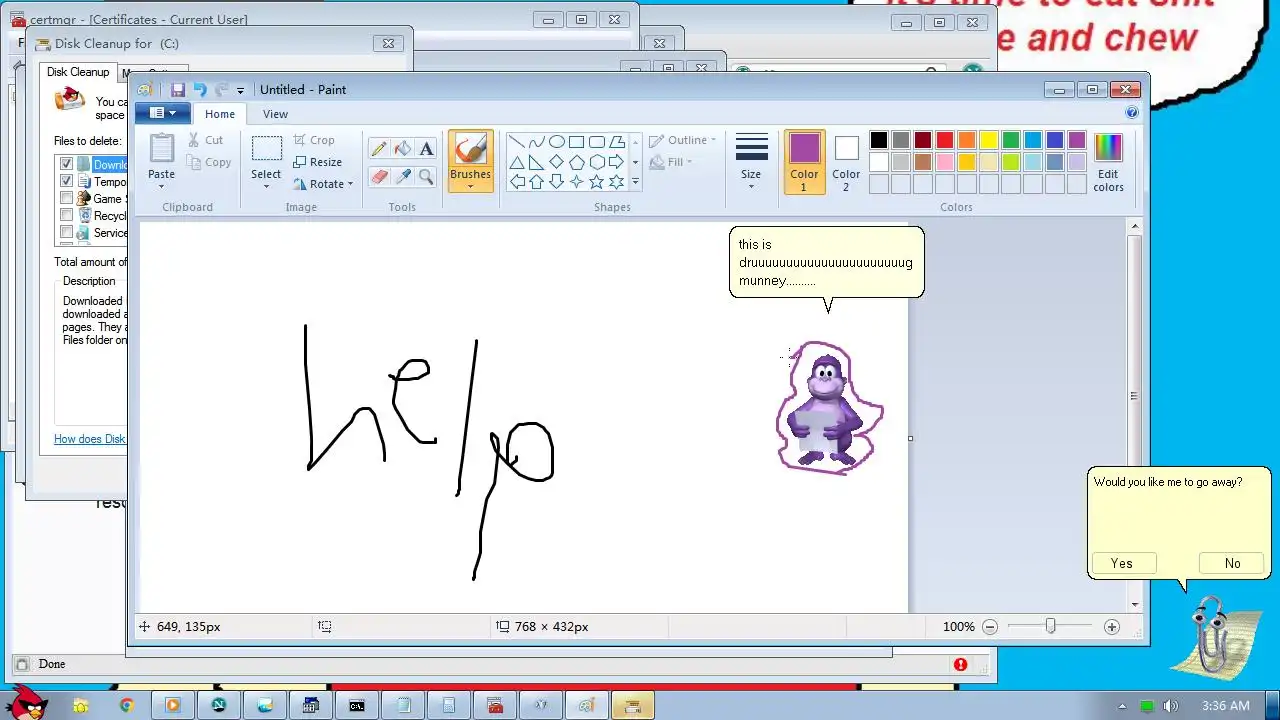The width and height of the screenshot is (1280, 720).
Task: Click the Resize command in Image group
Action: coord(317,162)
